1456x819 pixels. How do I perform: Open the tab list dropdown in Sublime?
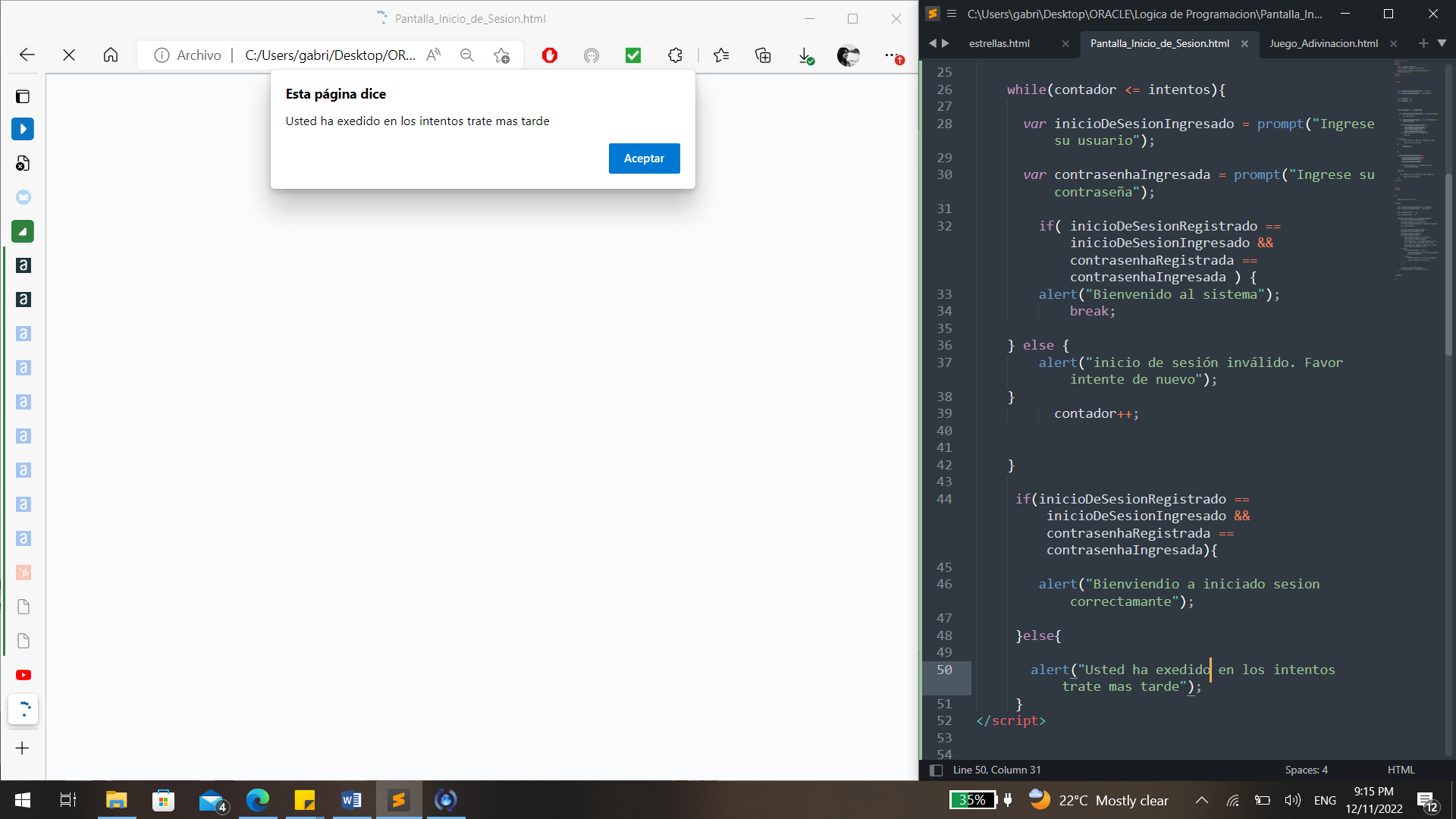click(x=1442, y=43)
